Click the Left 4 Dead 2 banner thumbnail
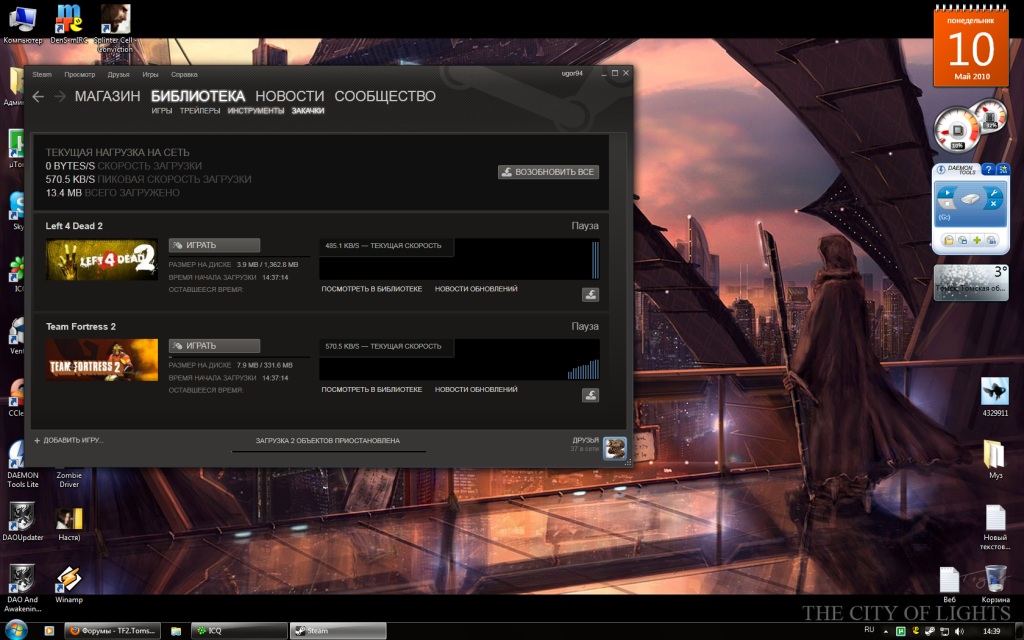The height and width of the screenshot is (640, 1024). pyautogui.click(x=102, y=260)
